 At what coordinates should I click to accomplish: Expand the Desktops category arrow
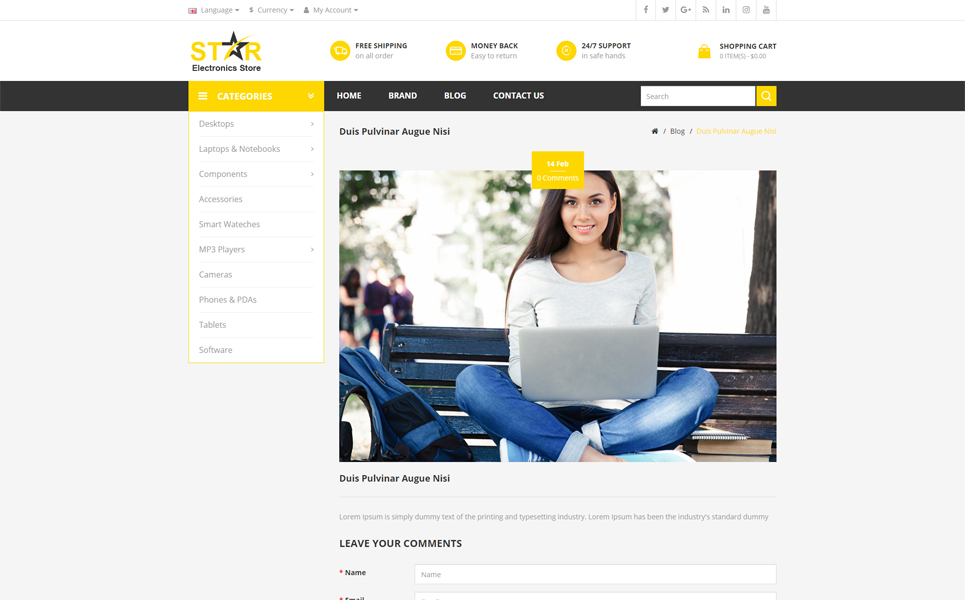click(312, 124)
